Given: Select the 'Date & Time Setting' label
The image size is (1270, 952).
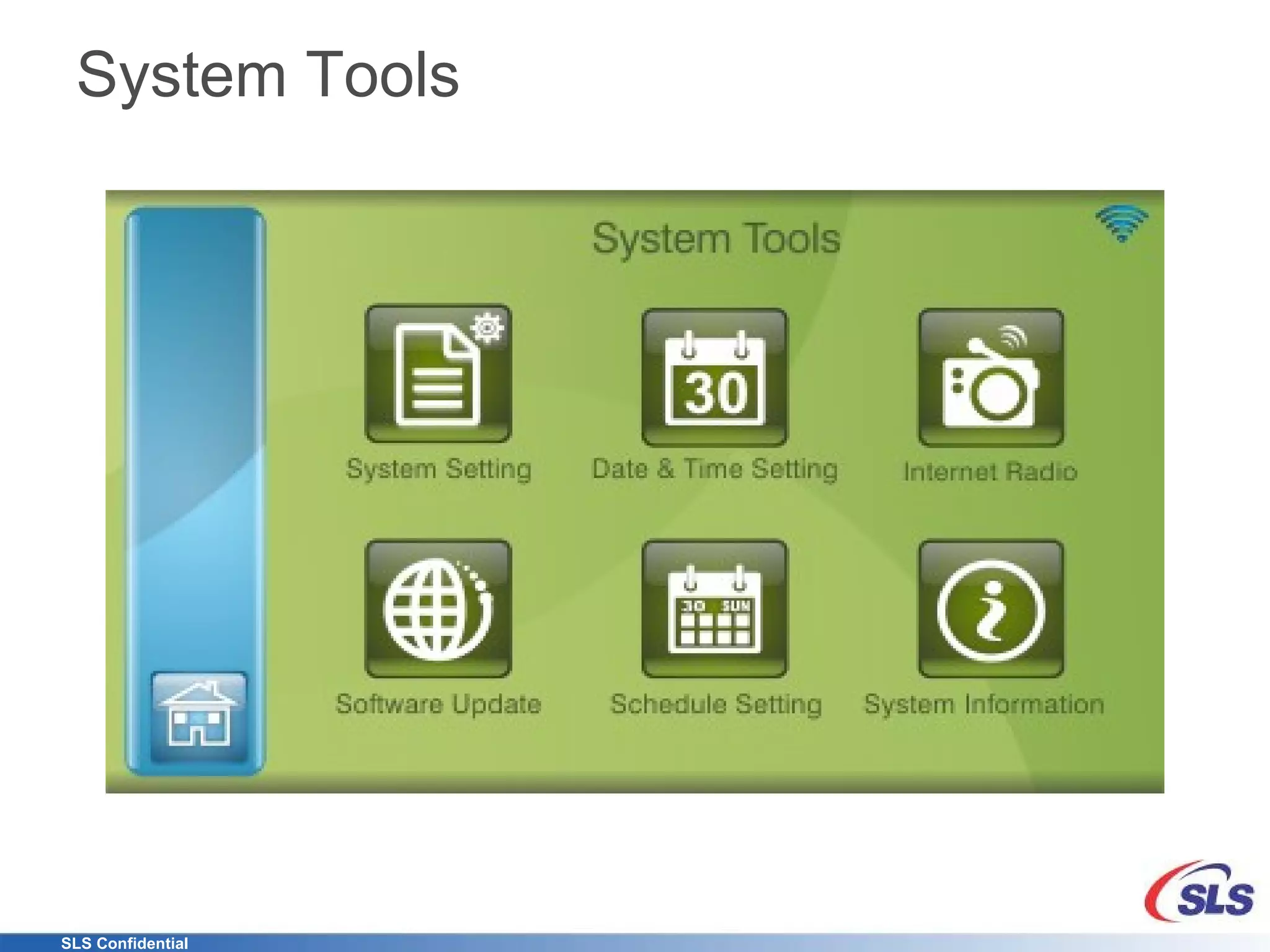Looking at the screenshot, I should (714, 469).
